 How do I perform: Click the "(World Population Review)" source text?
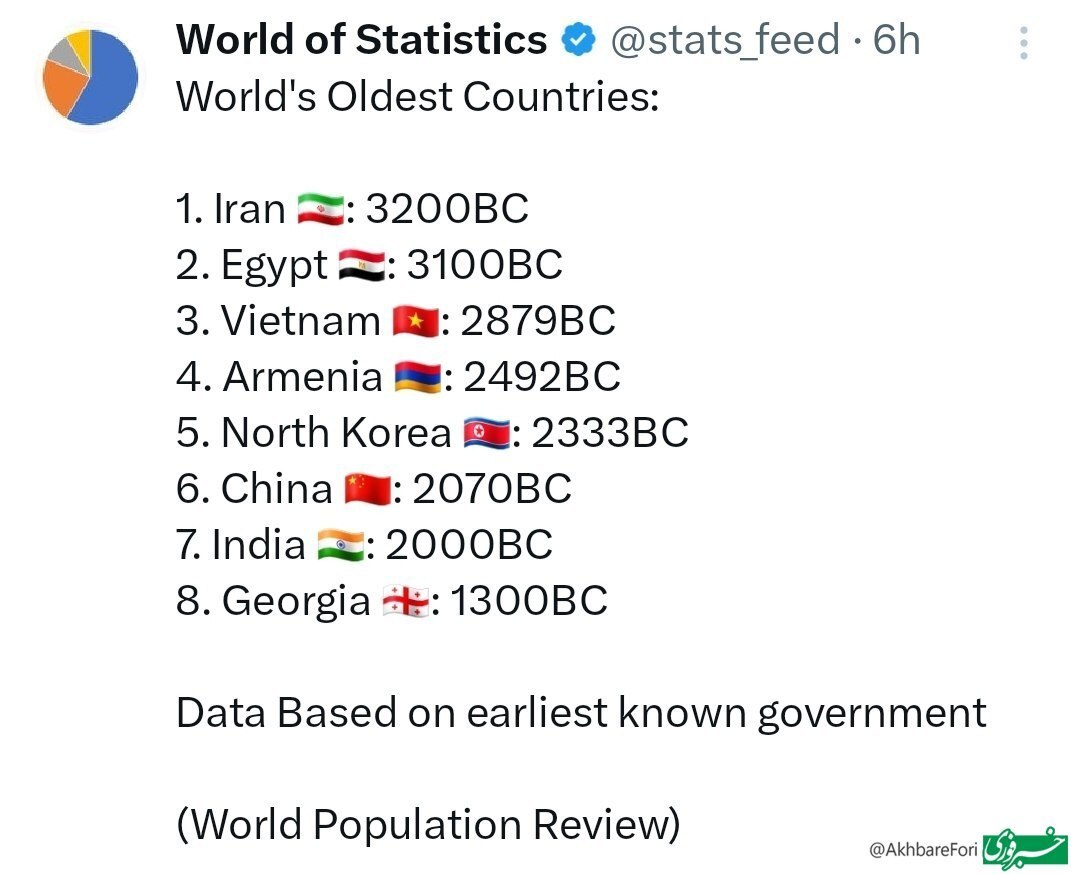tap(428, 825)
